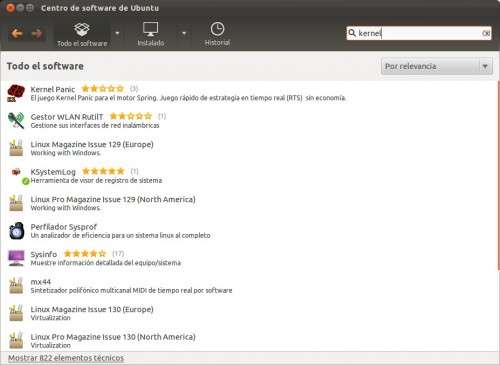Viewport: 500px width, 365px height.
Task: Click description Muestre información detallada del equipo/sistema
Action: (x=106, y=263)
